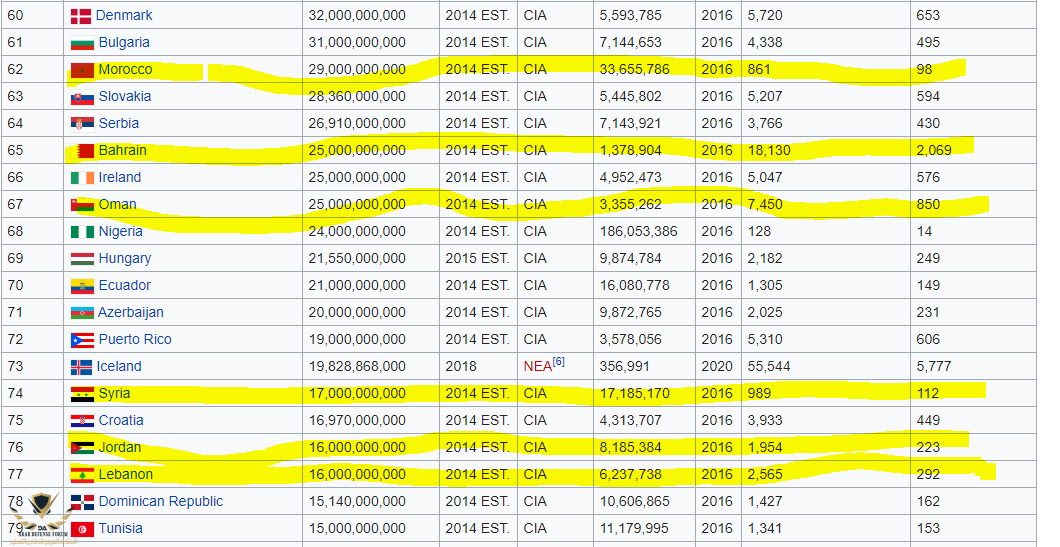Click the footnote [6] reference
This screenshot has width=1060, height=547.
(x=559, y=362)
